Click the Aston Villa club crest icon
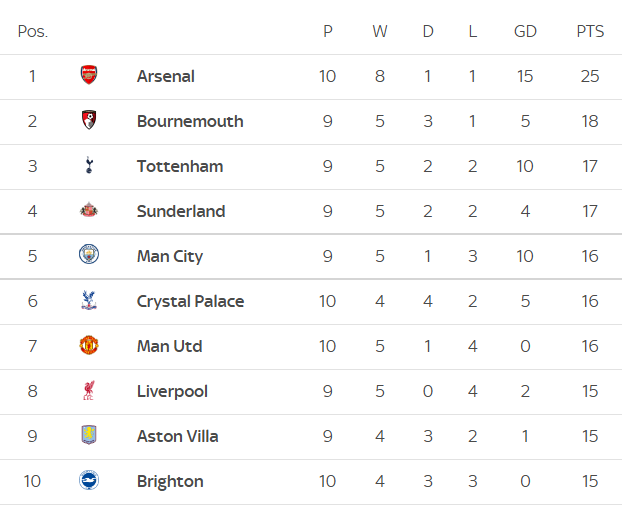The width and height of the screenshot is (622, 505). [x=89, y=436]
